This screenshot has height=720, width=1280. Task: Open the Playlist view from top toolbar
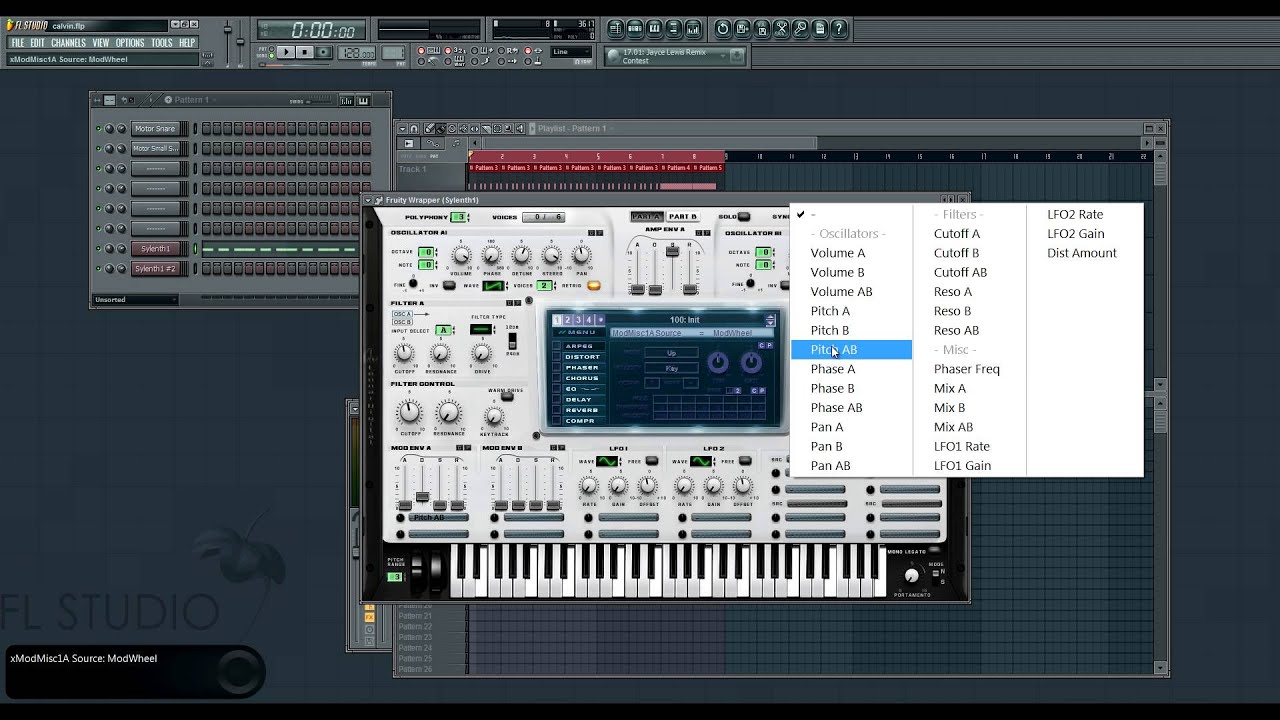pos(615,28)
